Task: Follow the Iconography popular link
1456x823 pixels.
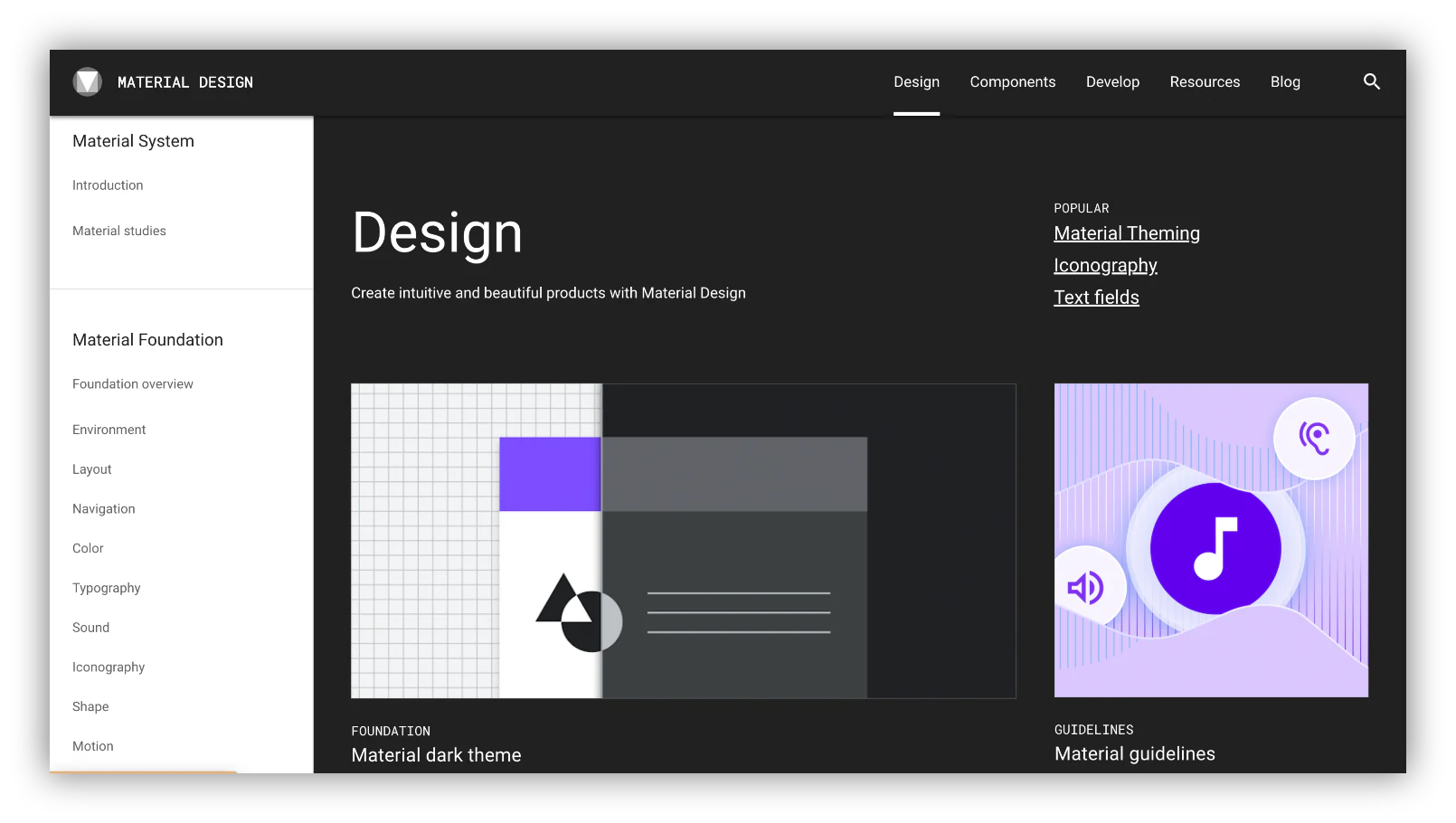Action: [1105, 266]
